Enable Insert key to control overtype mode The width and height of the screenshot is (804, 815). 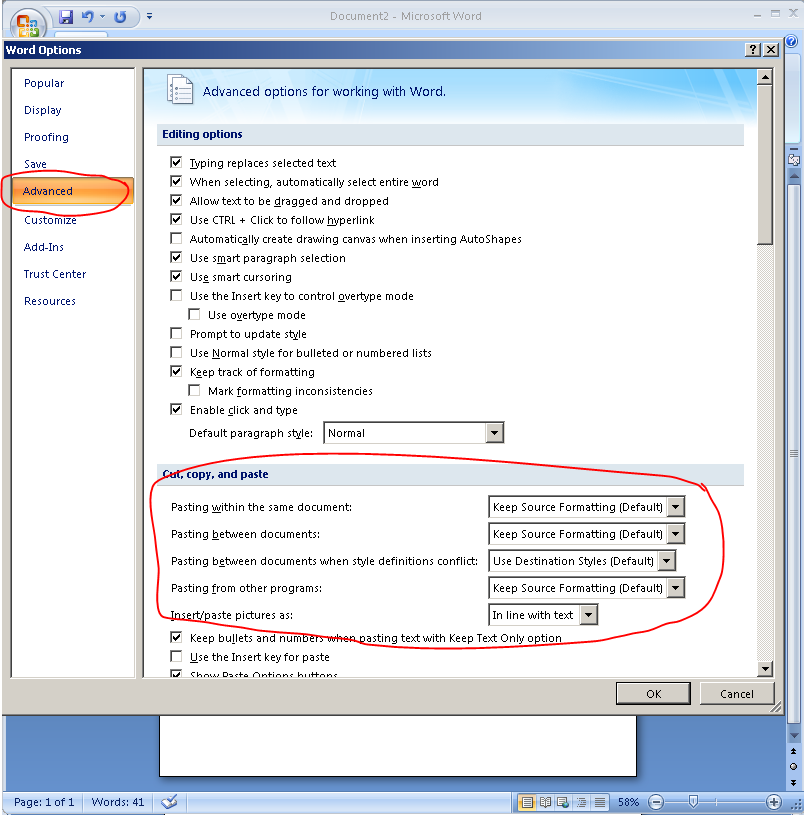click(176, 295)
